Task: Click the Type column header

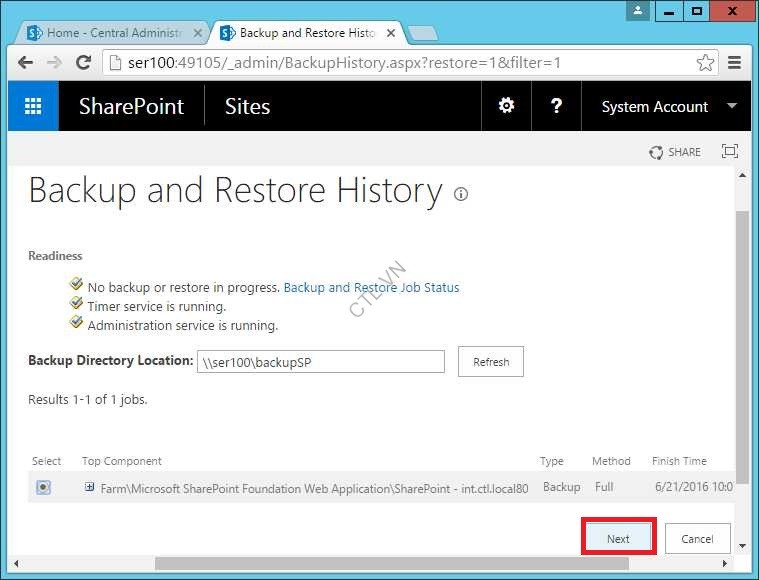Action: (552, 461)
